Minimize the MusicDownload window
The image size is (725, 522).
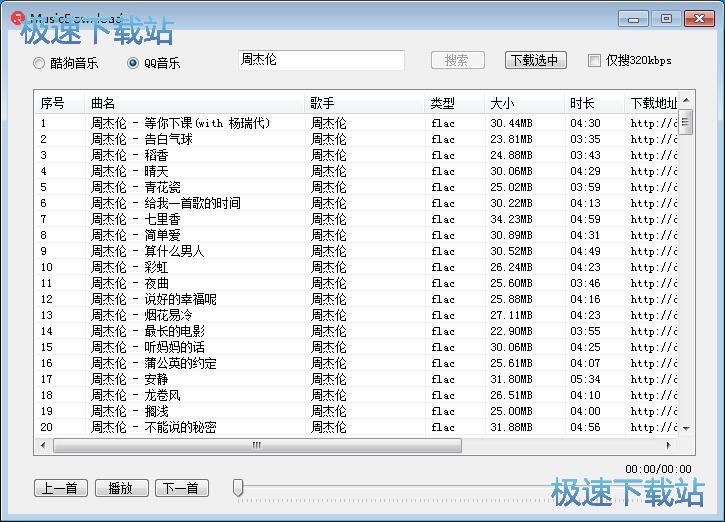coord(633,19)
